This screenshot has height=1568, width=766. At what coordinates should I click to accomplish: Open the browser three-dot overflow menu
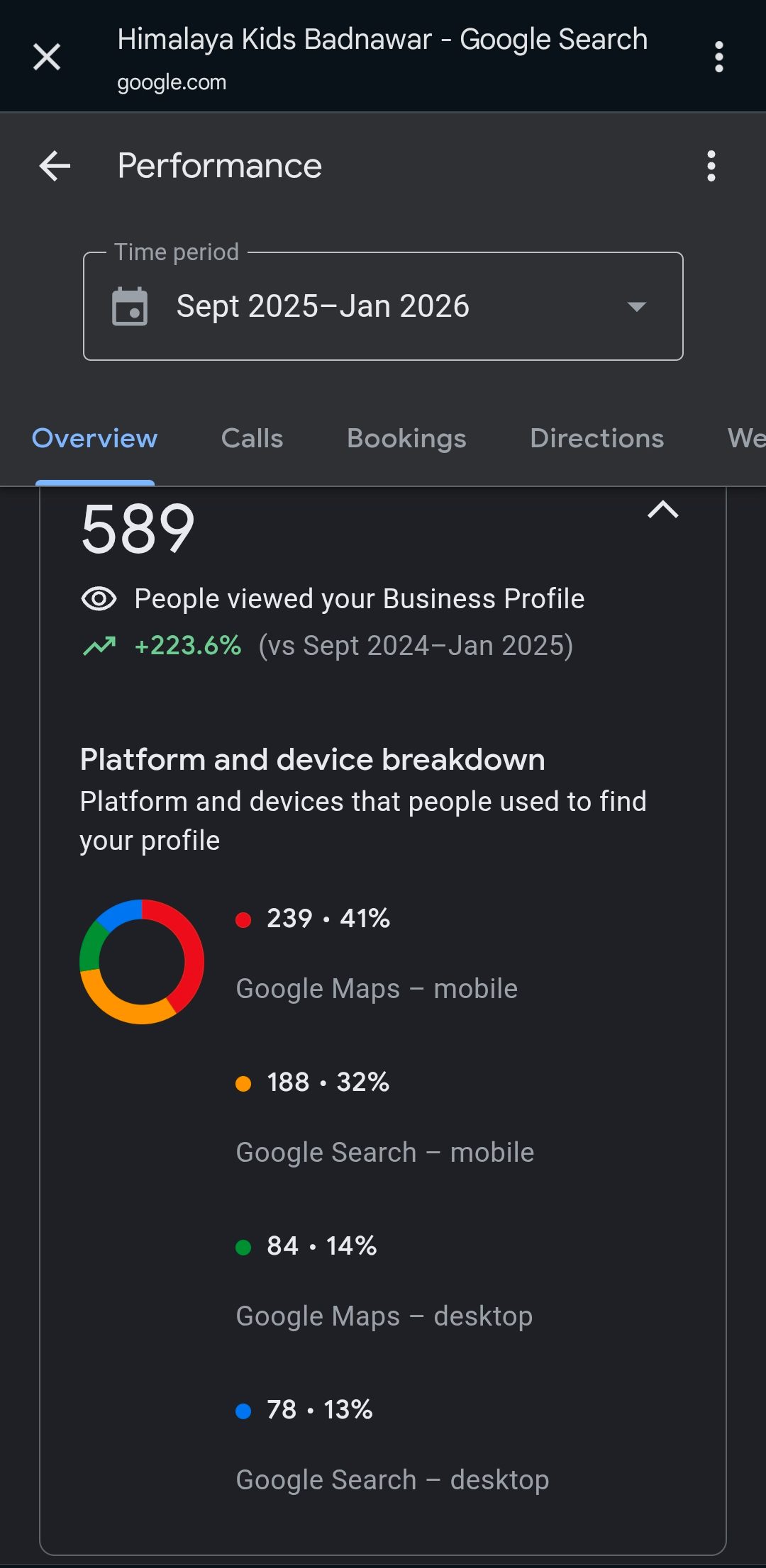click(718, 57)
